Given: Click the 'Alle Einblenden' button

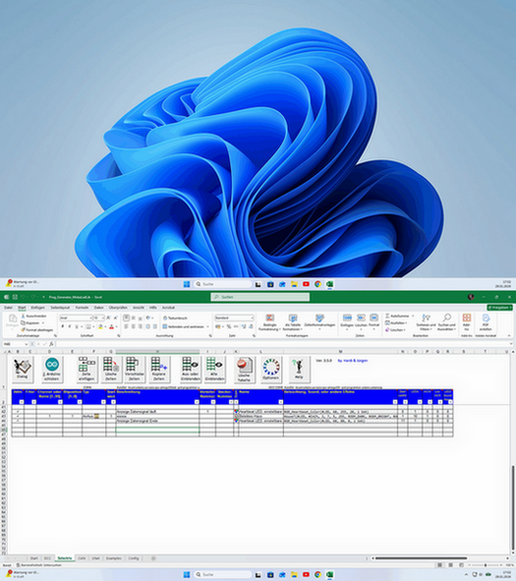Looking at the screenshot, I should [214, 369].
